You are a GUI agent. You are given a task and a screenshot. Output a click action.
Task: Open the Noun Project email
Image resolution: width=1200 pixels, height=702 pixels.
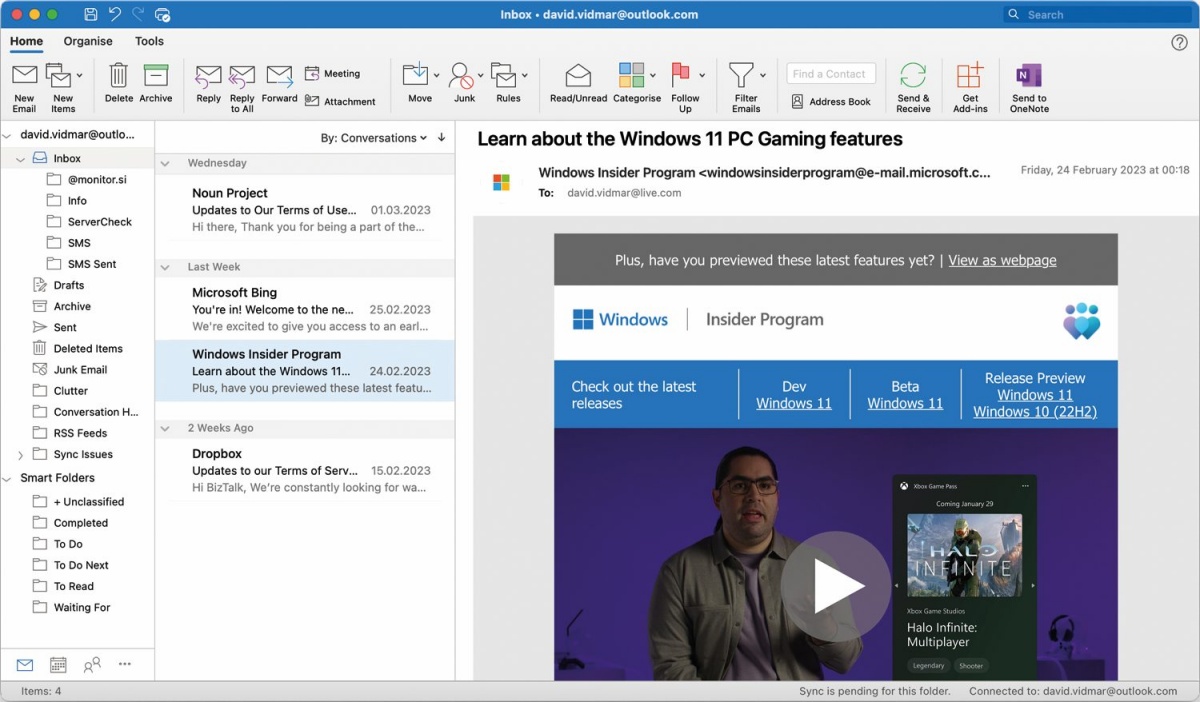pyautogui.click(x=305, y=210)
